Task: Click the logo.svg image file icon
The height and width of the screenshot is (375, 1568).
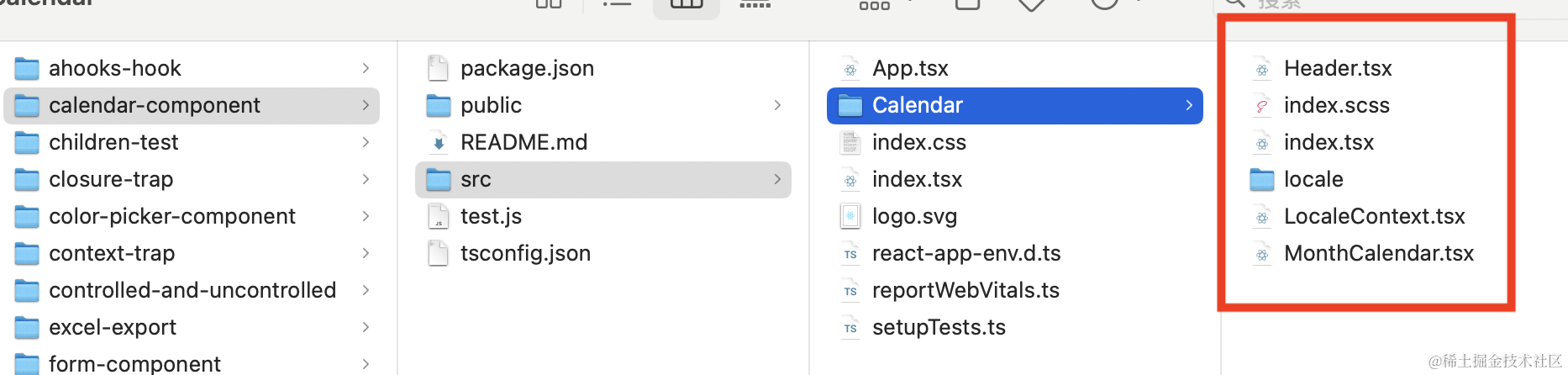Action: click(x=850, y=216)
